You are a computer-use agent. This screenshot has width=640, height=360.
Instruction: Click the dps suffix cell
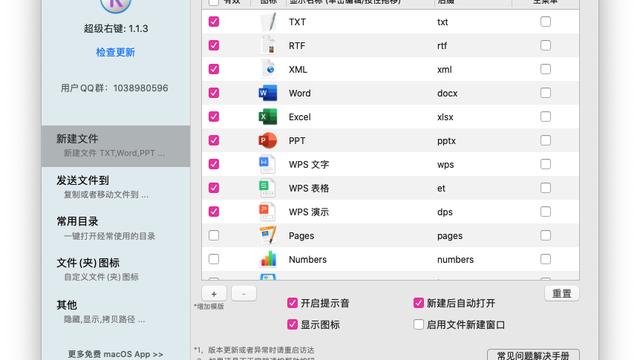pyautogui.click(x=445, y=212)
